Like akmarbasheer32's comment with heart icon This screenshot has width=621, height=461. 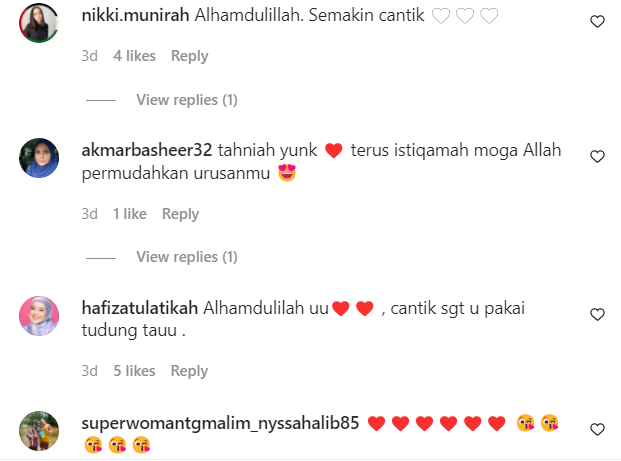(x=597, y=156)
